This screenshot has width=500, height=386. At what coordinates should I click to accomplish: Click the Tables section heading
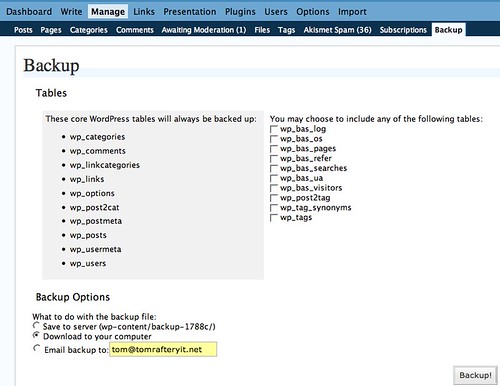(51, 93)
